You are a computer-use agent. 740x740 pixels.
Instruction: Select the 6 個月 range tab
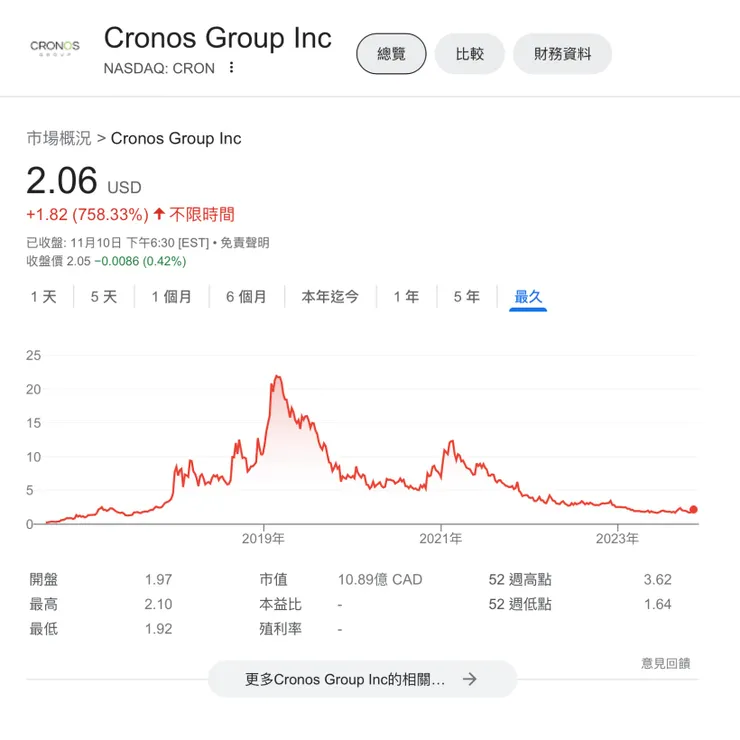point(246,297)
